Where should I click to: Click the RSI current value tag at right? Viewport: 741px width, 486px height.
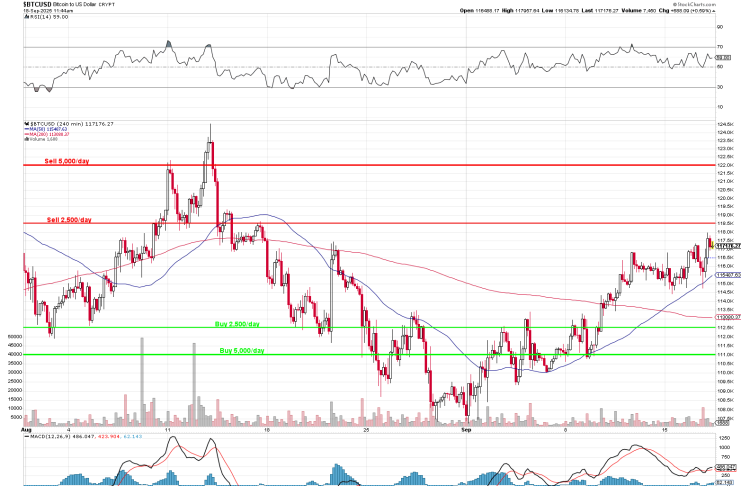click(727, 58)
